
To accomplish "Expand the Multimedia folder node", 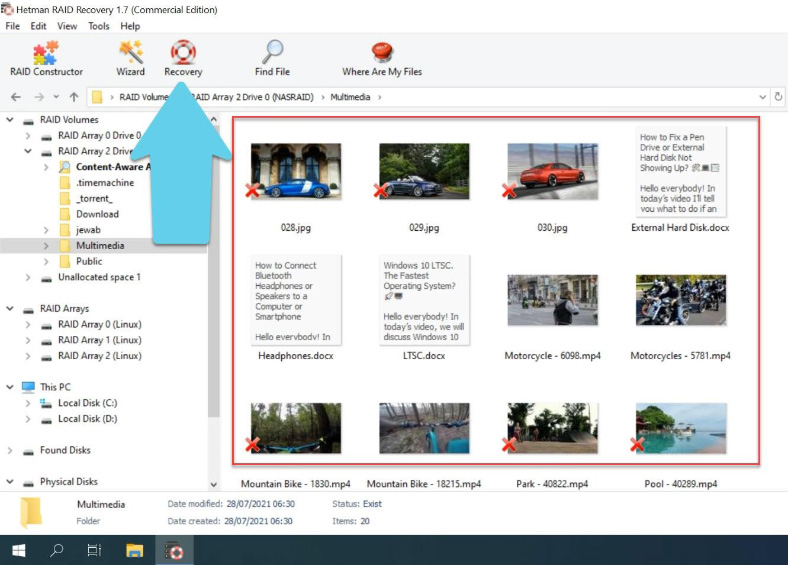I will (46, 245).
